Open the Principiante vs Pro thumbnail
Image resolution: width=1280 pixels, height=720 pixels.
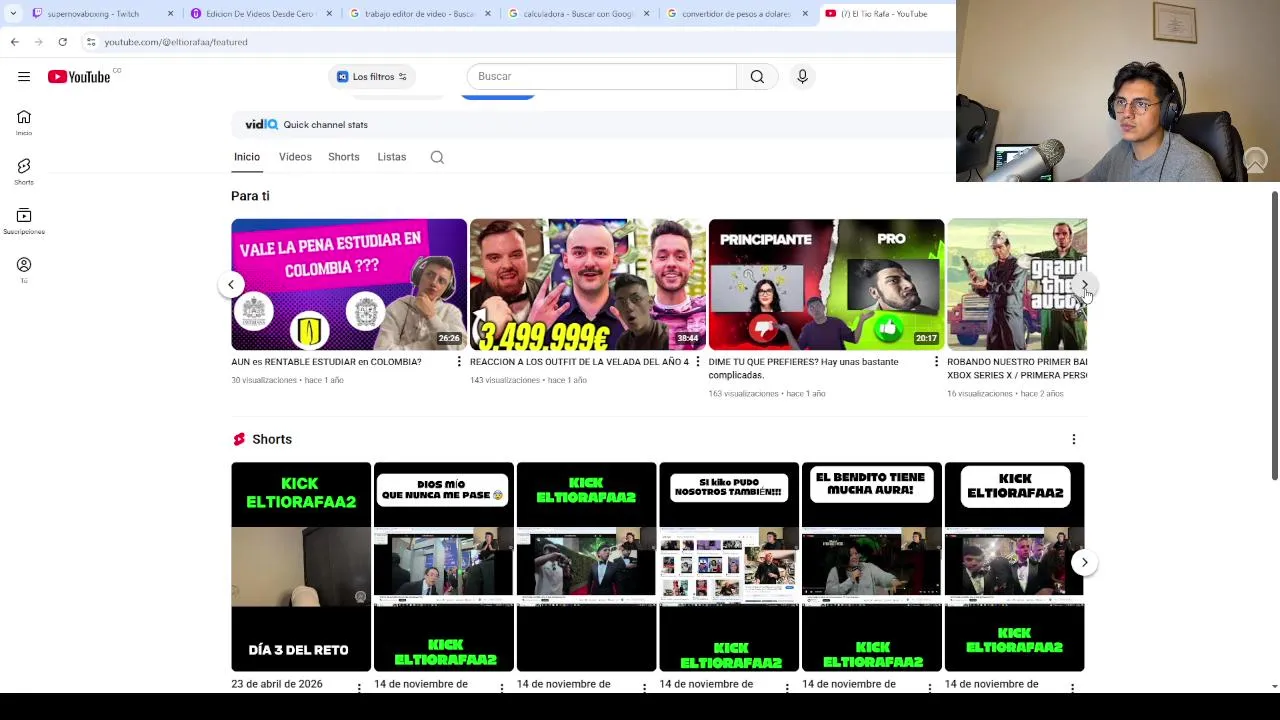click(826, 285)
